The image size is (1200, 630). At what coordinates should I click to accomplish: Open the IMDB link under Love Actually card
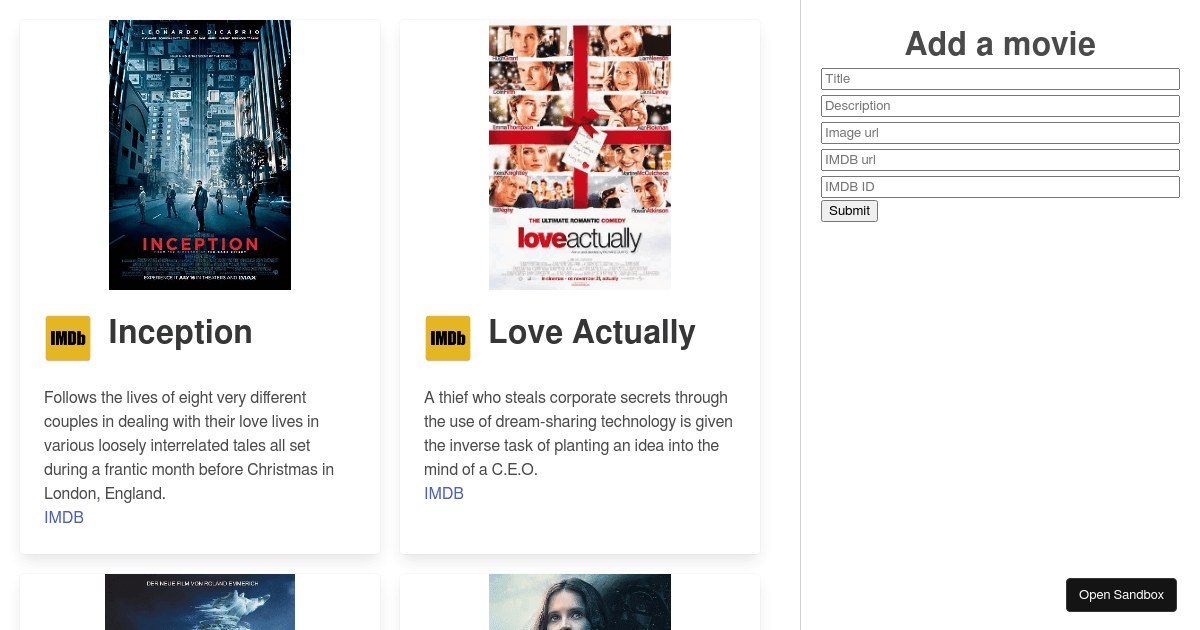[444, 493]
